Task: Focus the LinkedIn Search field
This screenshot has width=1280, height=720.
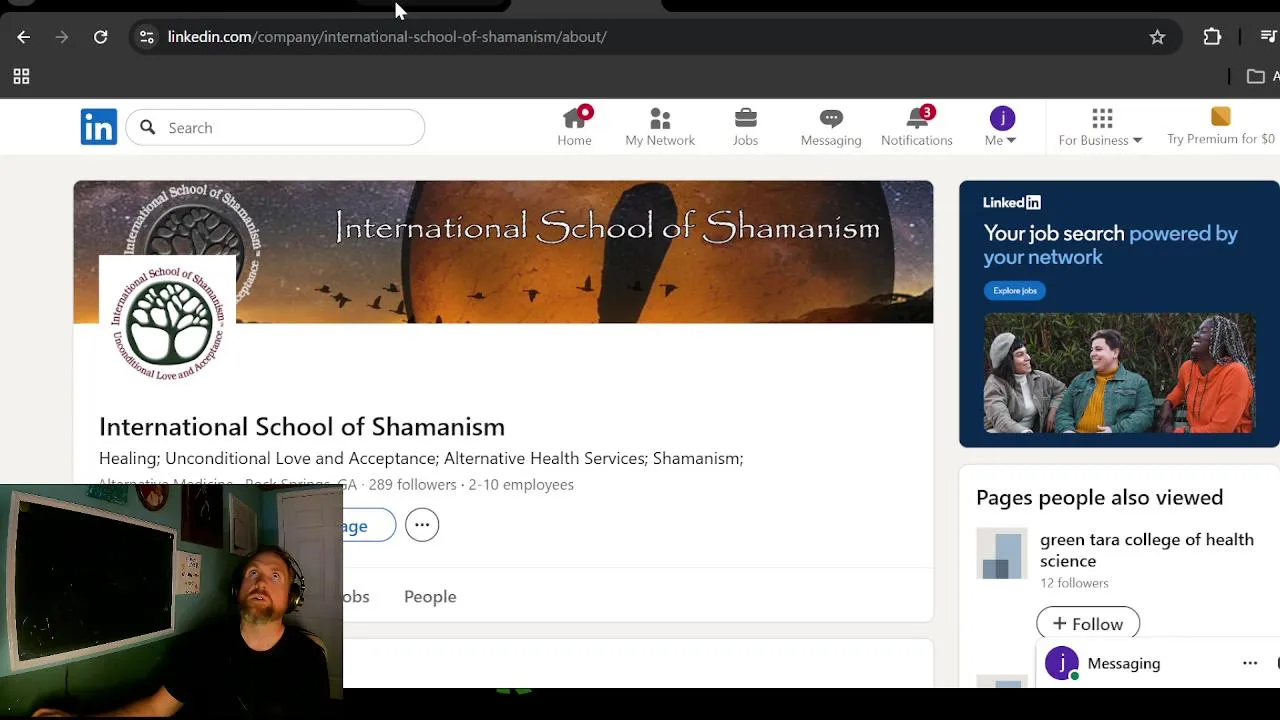Action: point(275,127)
